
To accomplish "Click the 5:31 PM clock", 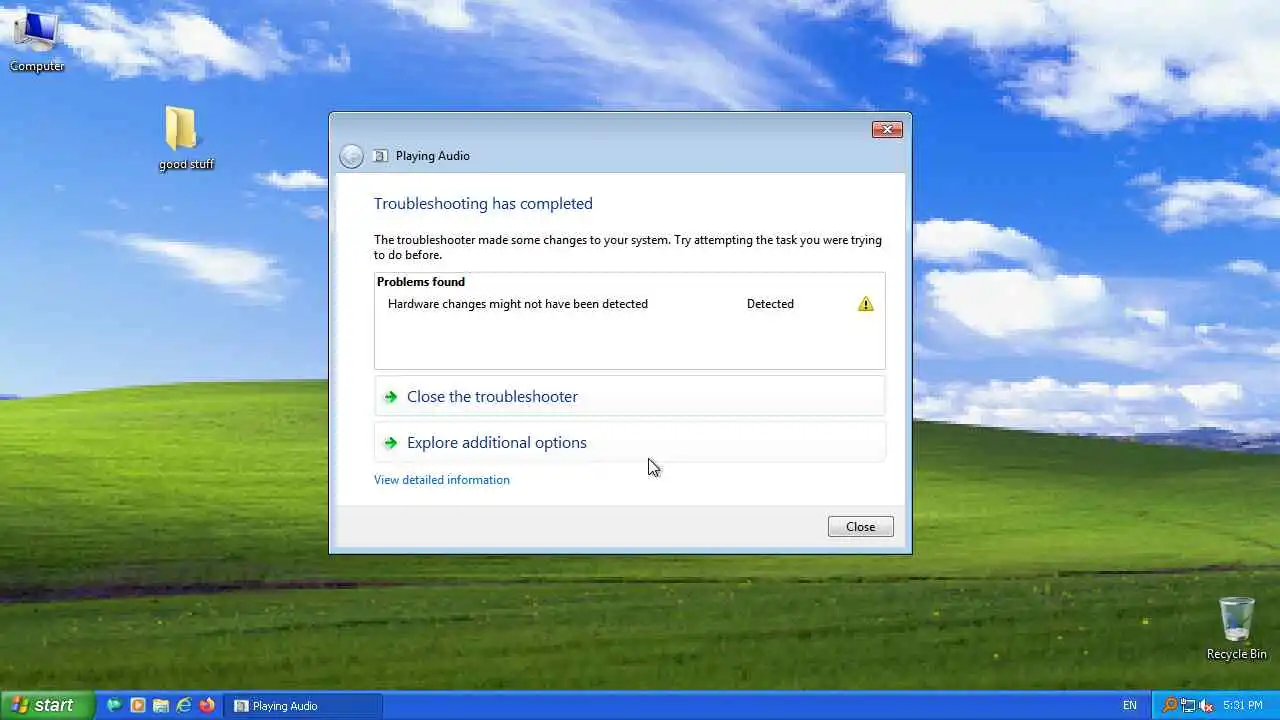I will 1242,706.
